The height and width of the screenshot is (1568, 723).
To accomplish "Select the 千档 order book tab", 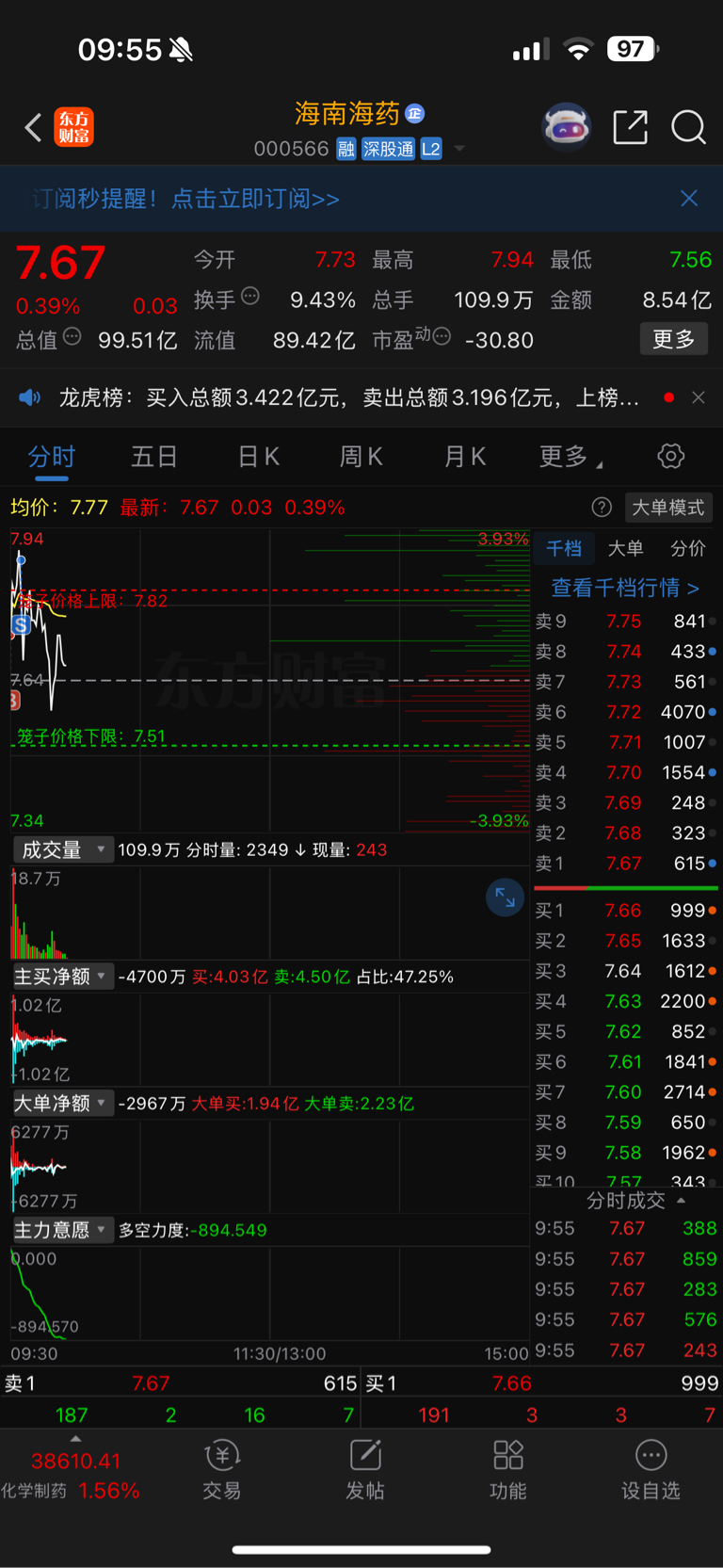I will (564, 548).
